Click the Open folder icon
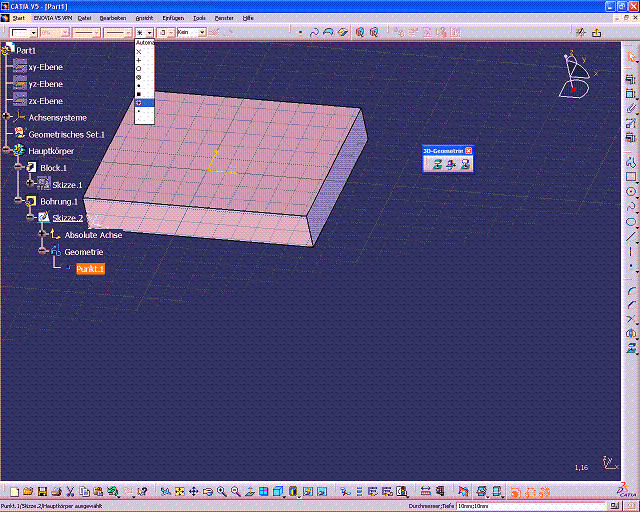The width and height of the screenshot is (640, 512). (x=28, y=492)
